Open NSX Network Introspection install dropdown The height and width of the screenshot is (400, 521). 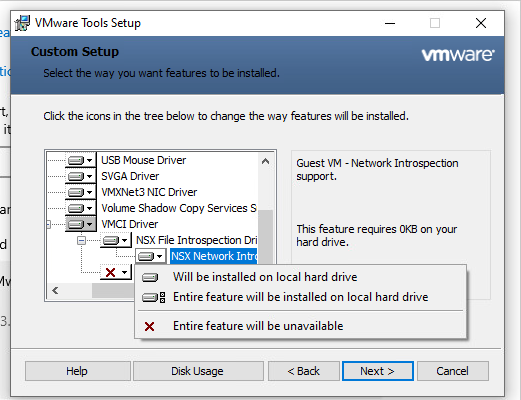(150, 256)
